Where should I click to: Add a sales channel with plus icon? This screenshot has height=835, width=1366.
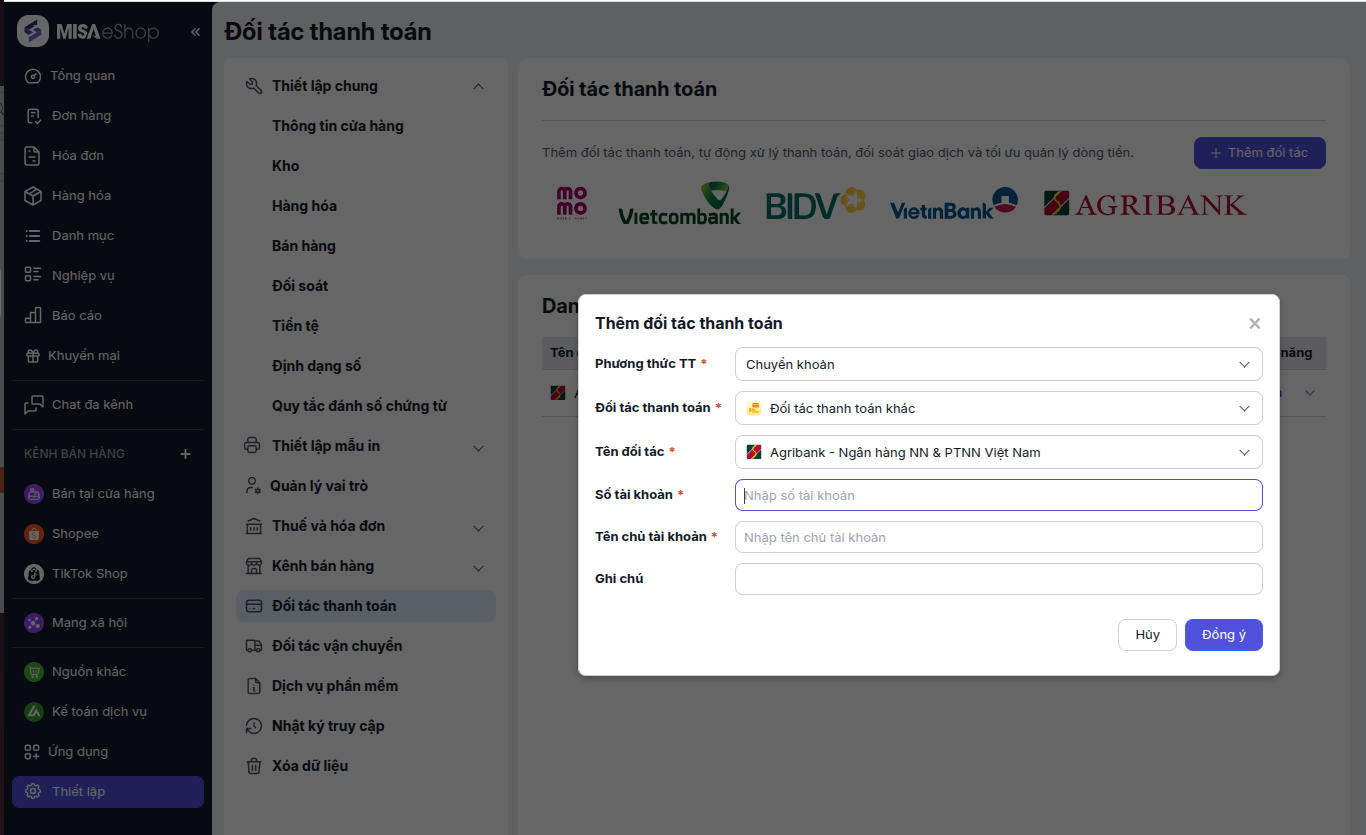[185, 454]
